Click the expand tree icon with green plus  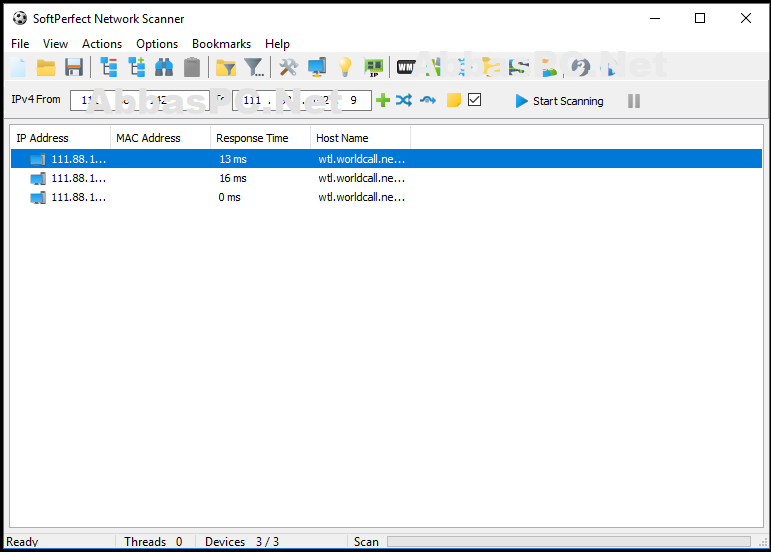[x=137, y=67]
